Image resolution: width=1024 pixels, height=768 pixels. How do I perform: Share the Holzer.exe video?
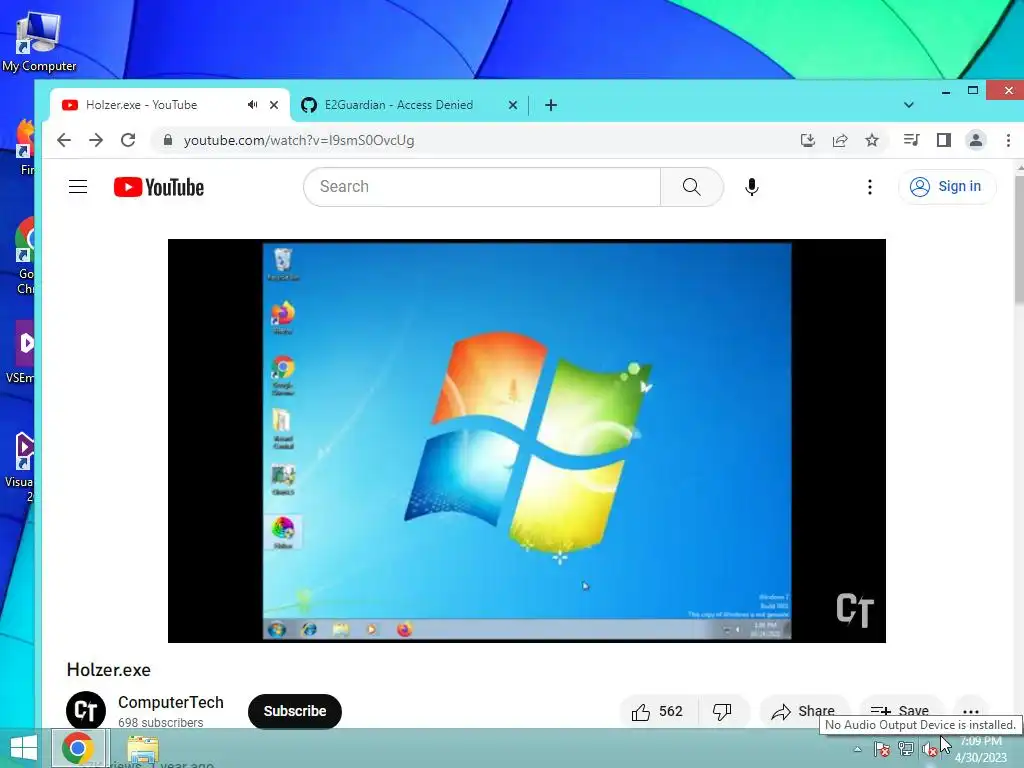tap(804, 711)
